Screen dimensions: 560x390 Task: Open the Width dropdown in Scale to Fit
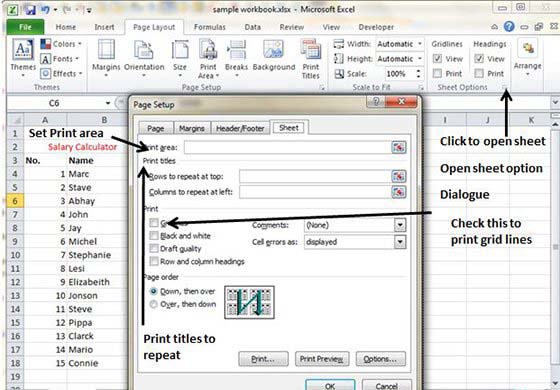click(x=420, y=44)
